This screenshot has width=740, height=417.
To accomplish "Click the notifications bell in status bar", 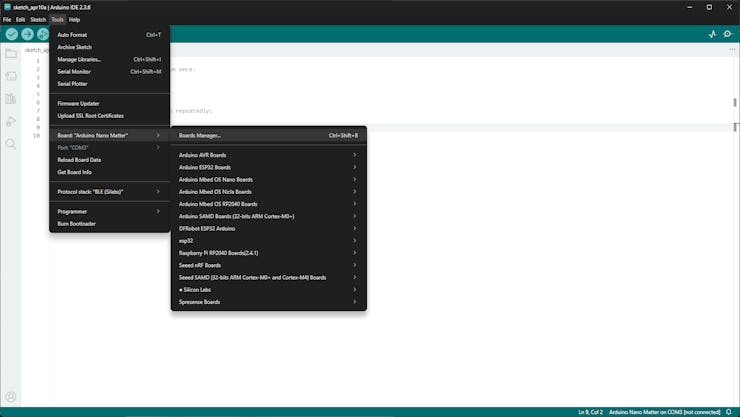I will [729, 412].
